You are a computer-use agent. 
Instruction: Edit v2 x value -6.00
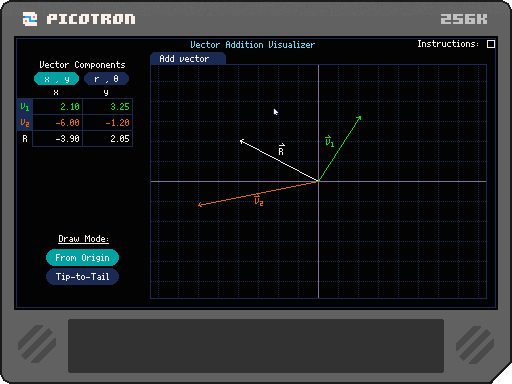pos(58,123)
